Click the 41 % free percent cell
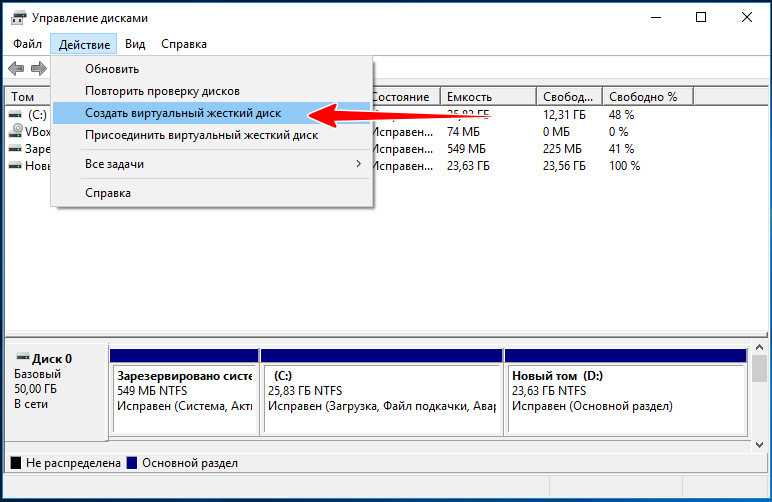 [x=621, y=149]
